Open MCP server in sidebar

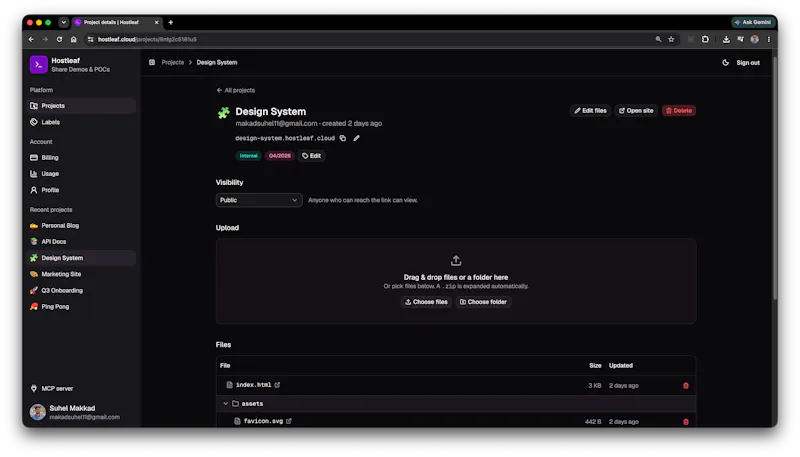(x=81, y=389)
